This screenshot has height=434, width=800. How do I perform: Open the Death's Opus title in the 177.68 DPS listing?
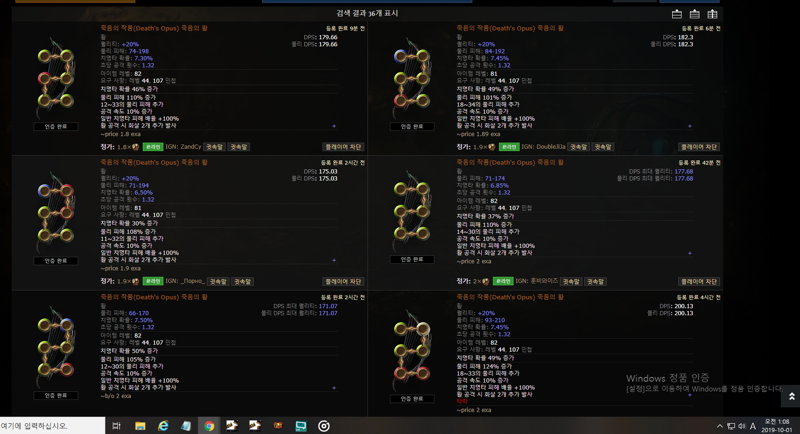510,162
